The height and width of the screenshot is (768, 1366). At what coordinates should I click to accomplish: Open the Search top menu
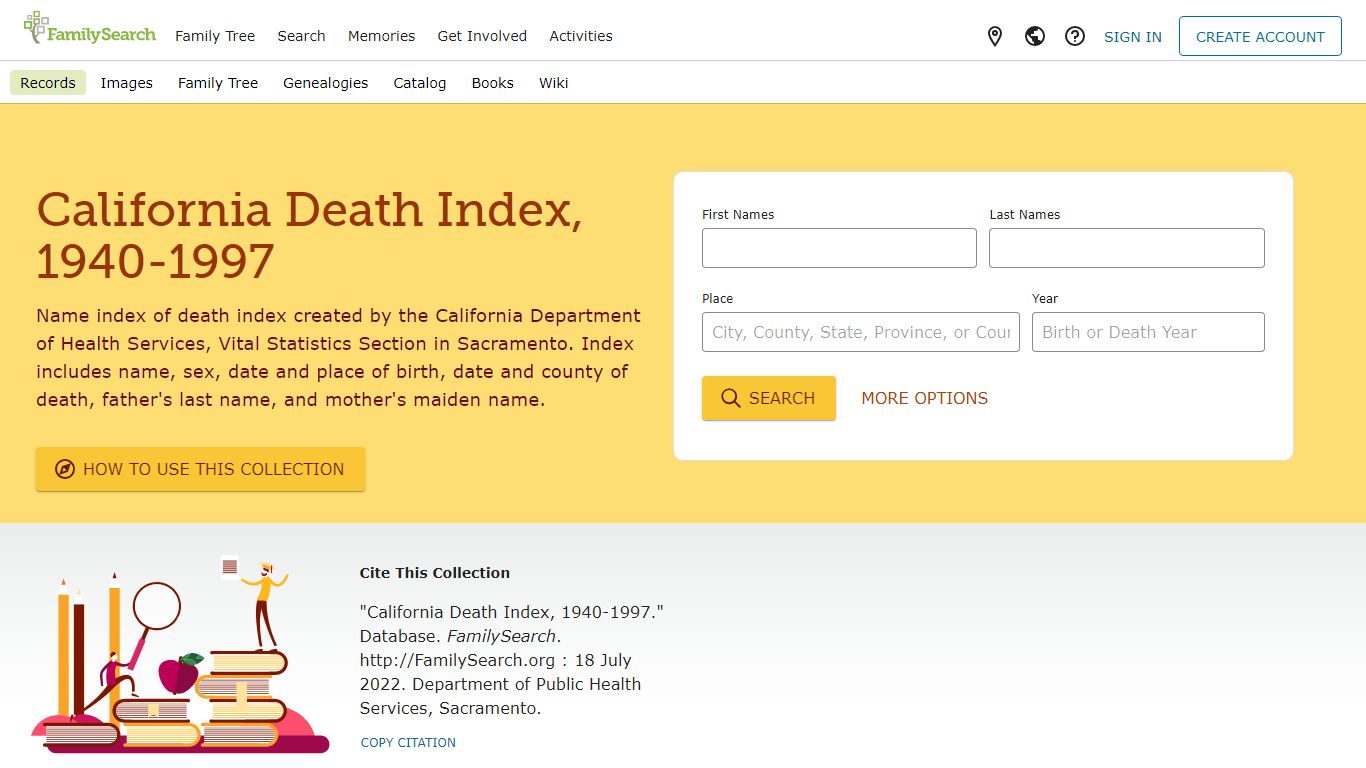(302, 36)
